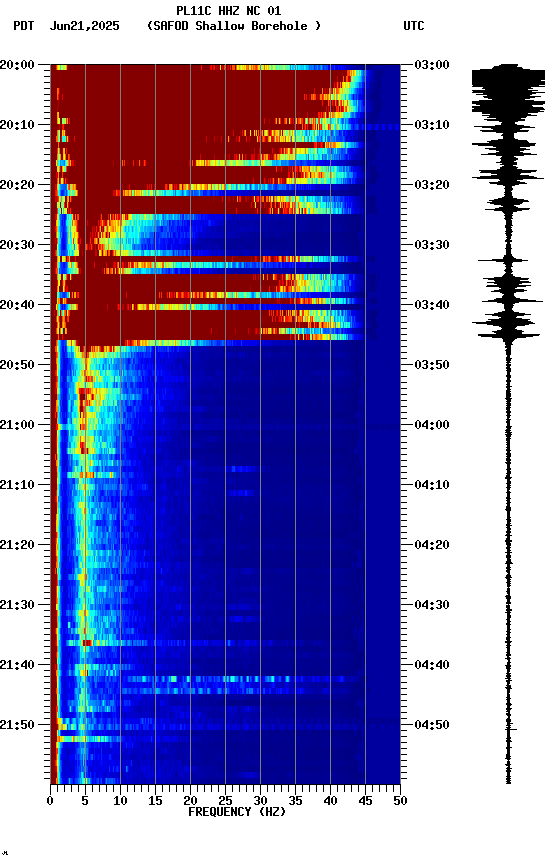552x864 pixels.
Task: Click the 20:50 PDT time label
Action: [x=17, y=365]
